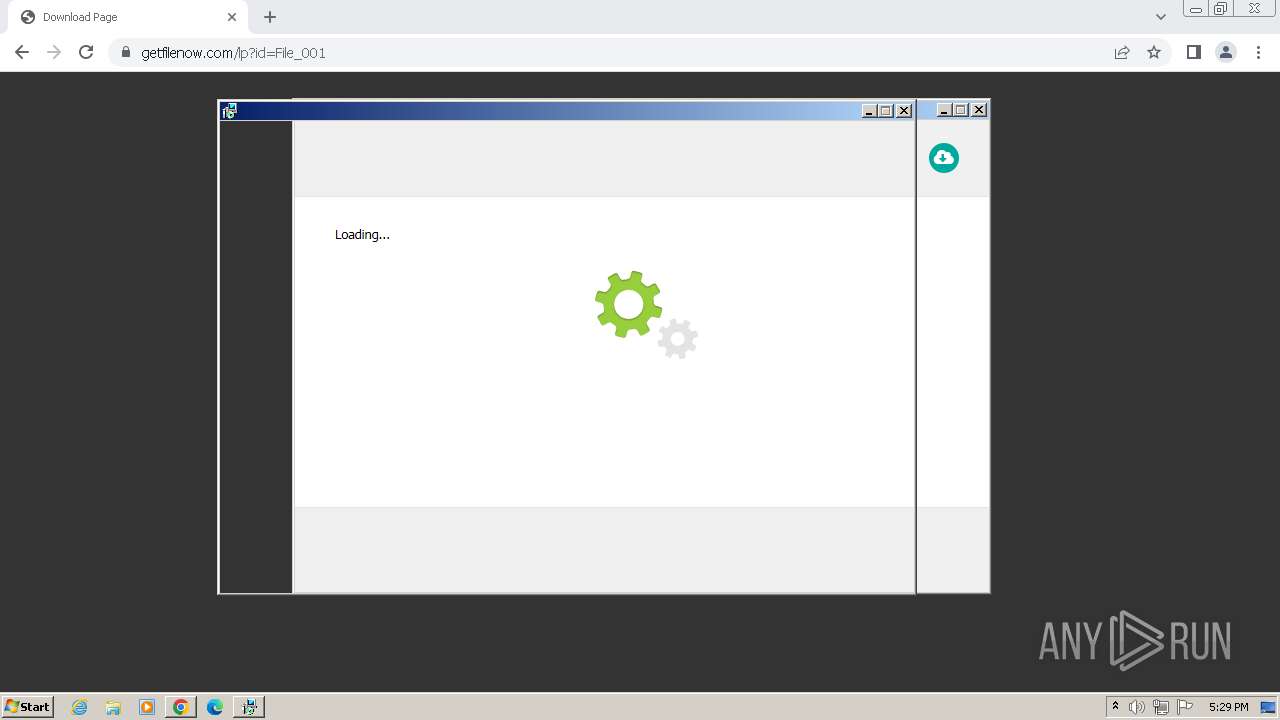Click the browser forward arrow

[54, 52]
